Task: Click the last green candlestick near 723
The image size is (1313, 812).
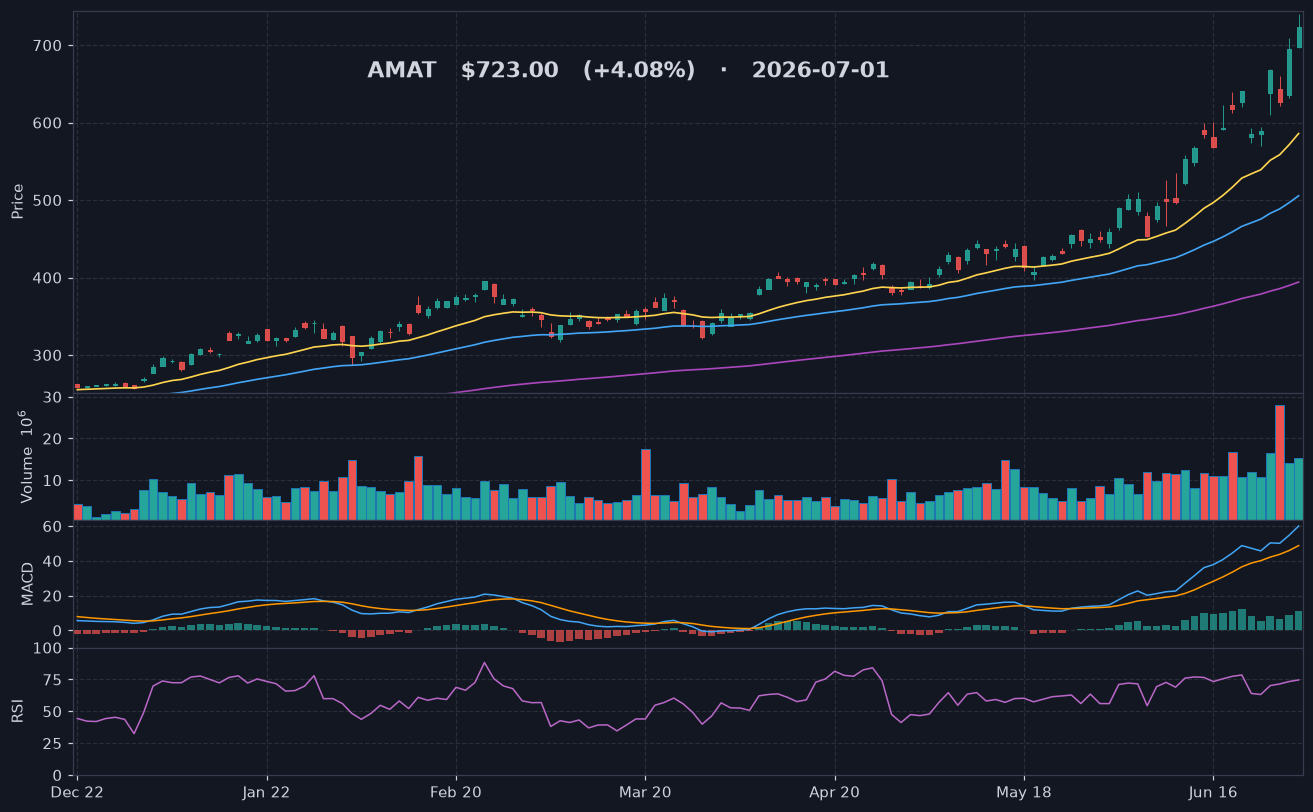Action: [1299, 37]
